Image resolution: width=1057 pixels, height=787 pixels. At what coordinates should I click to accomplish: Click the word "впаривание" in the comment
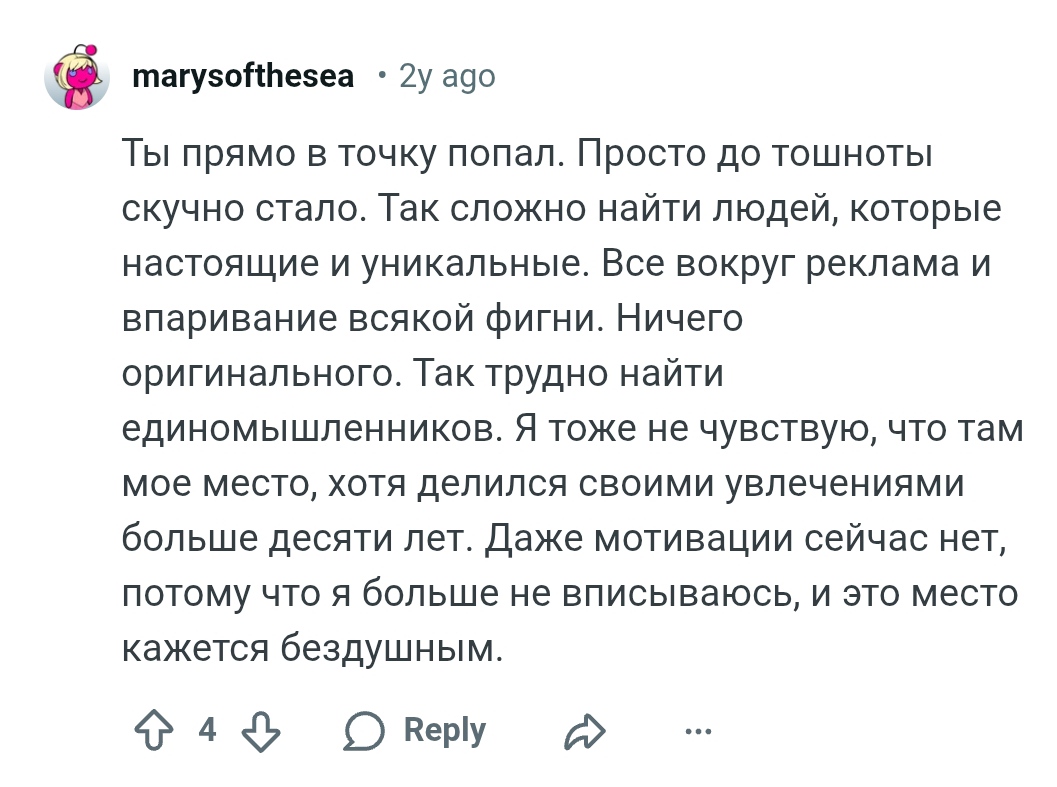225,320
